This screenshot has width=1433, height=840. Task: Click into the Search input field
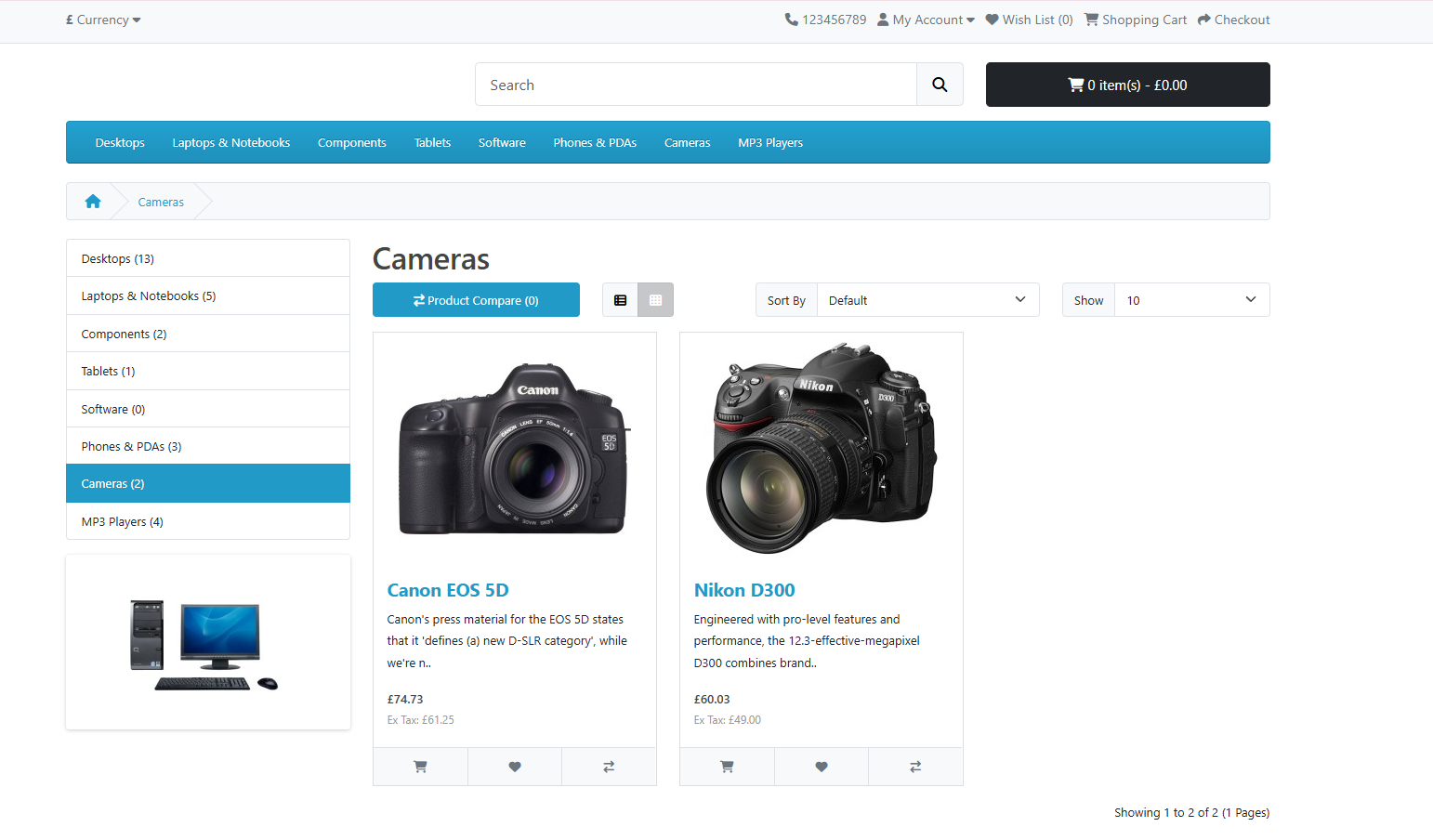point(695,85)
